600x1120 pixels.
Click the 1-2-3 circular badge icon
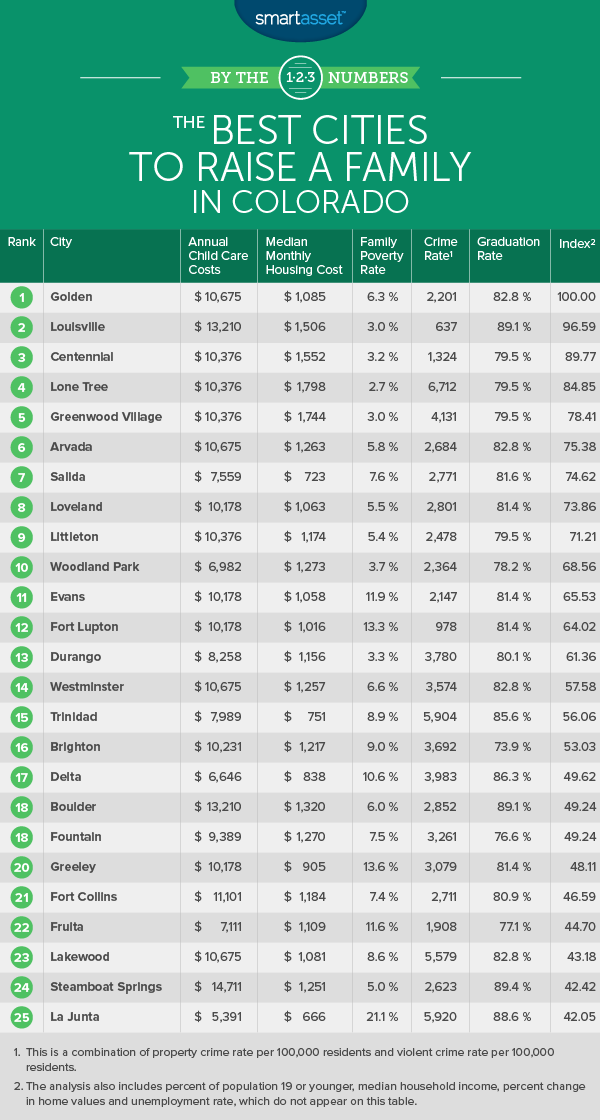300,77
